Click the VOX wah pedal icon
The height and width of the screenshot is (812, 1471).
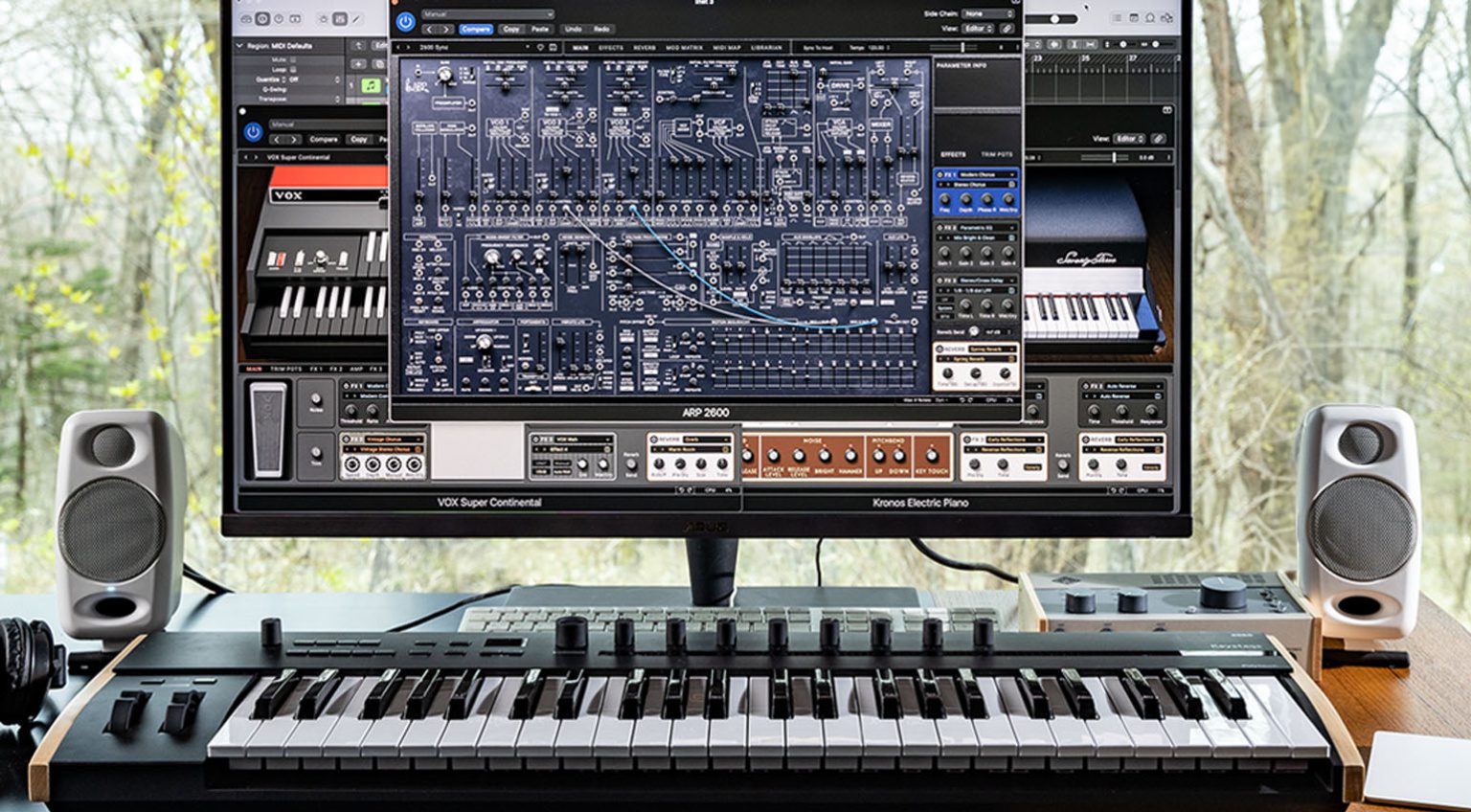tap(268, 429)
